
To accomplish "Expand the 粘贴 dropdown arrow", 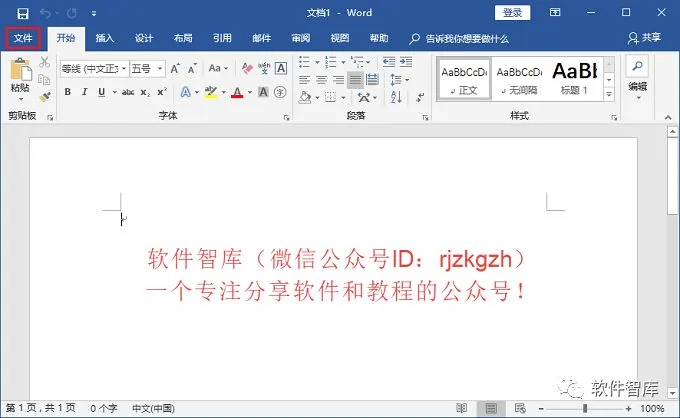I will pos(20,99).
